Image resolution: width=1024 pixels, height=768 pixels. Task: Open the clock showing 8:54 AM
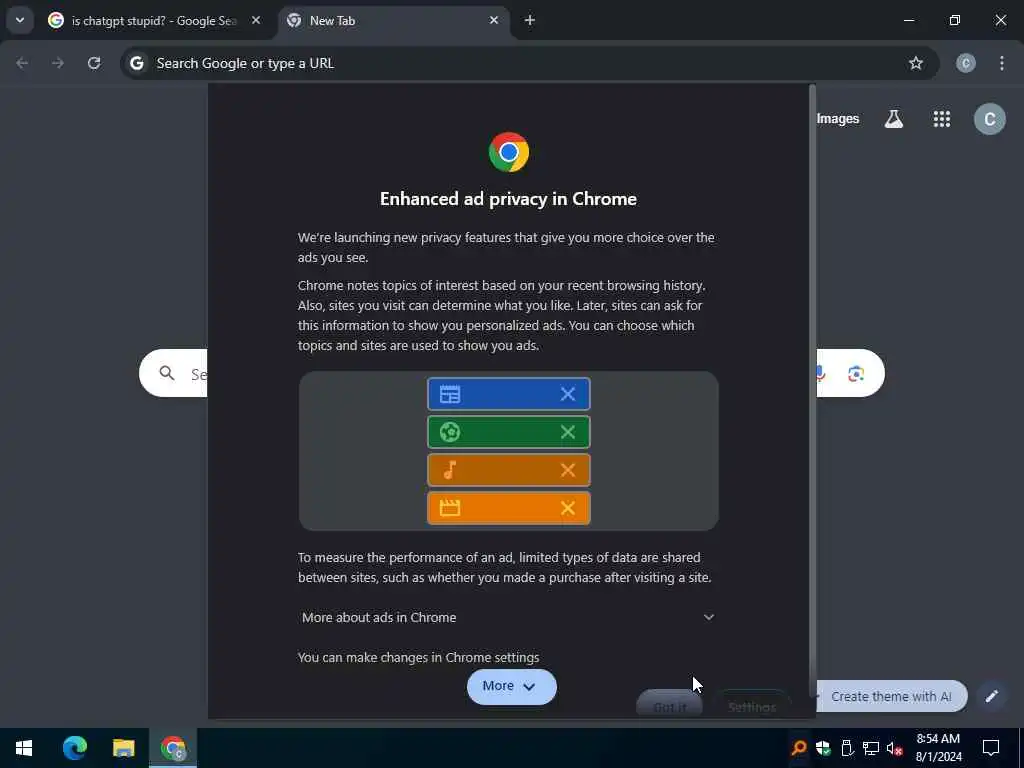[x=938, y=748]
